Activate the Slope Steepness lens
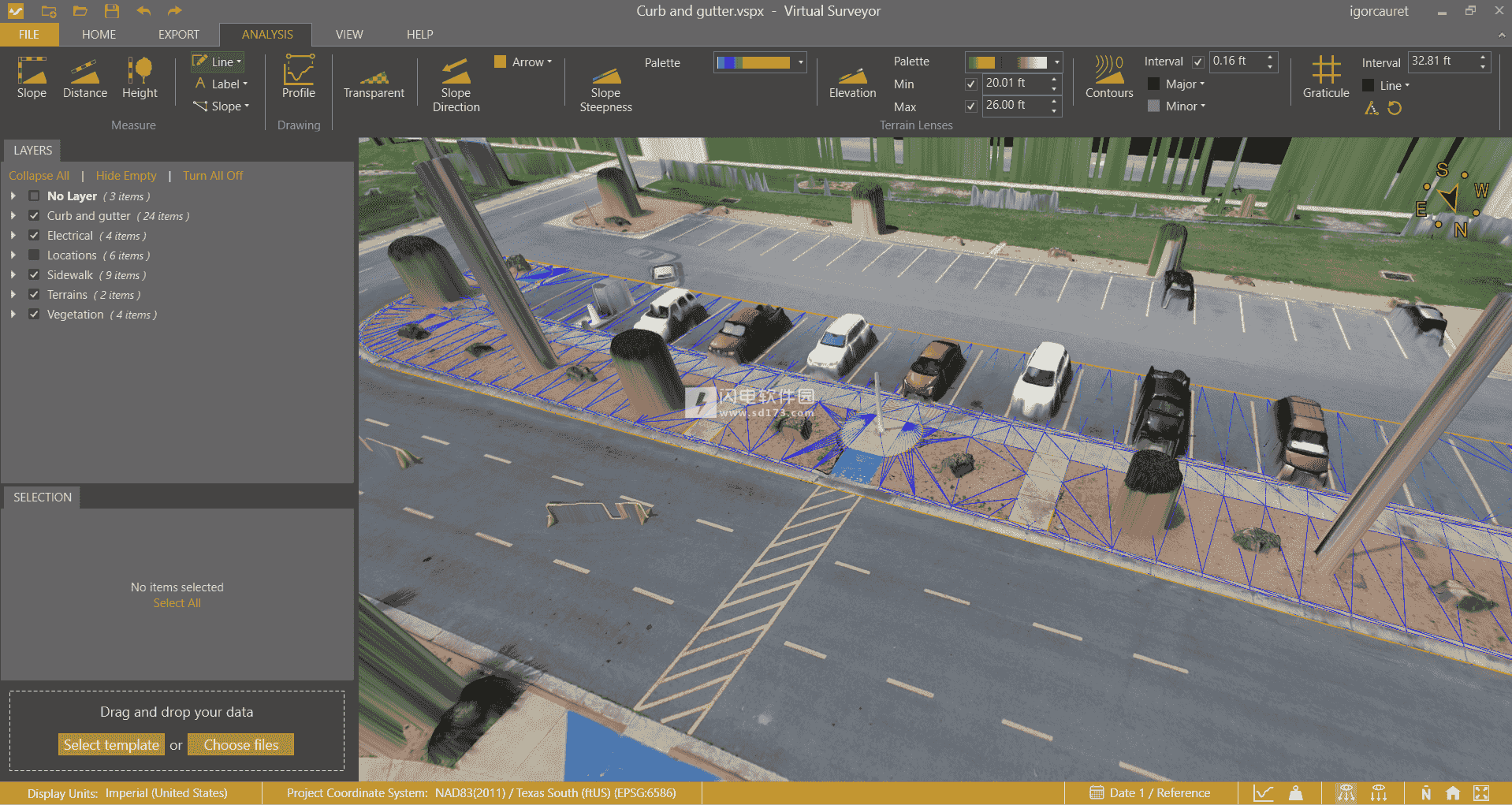This screenshot has width=1512, height=805. (x=605, y=90)
